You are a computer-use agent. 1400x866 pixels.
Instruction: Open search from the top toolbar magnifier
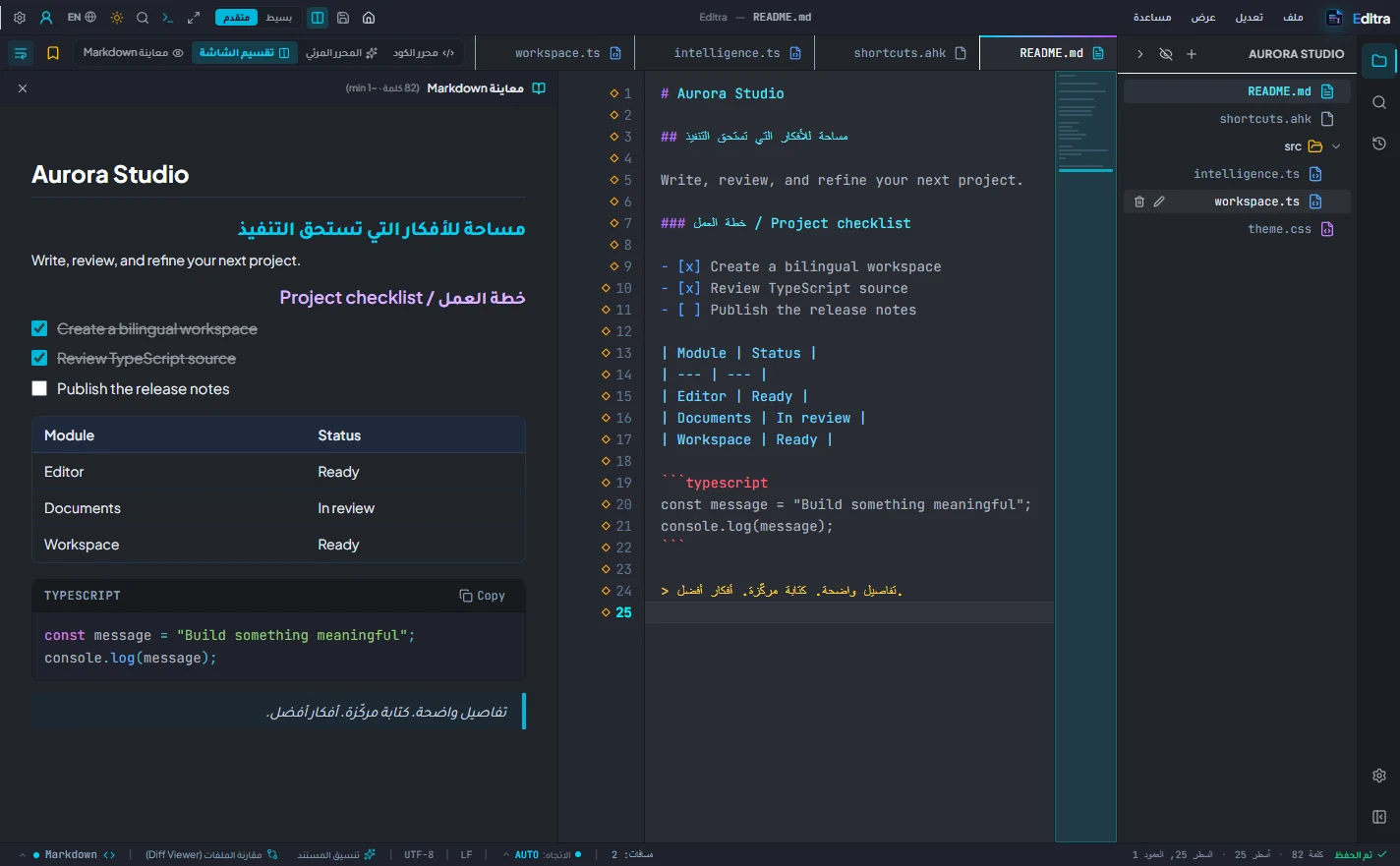tap(143, 18)
